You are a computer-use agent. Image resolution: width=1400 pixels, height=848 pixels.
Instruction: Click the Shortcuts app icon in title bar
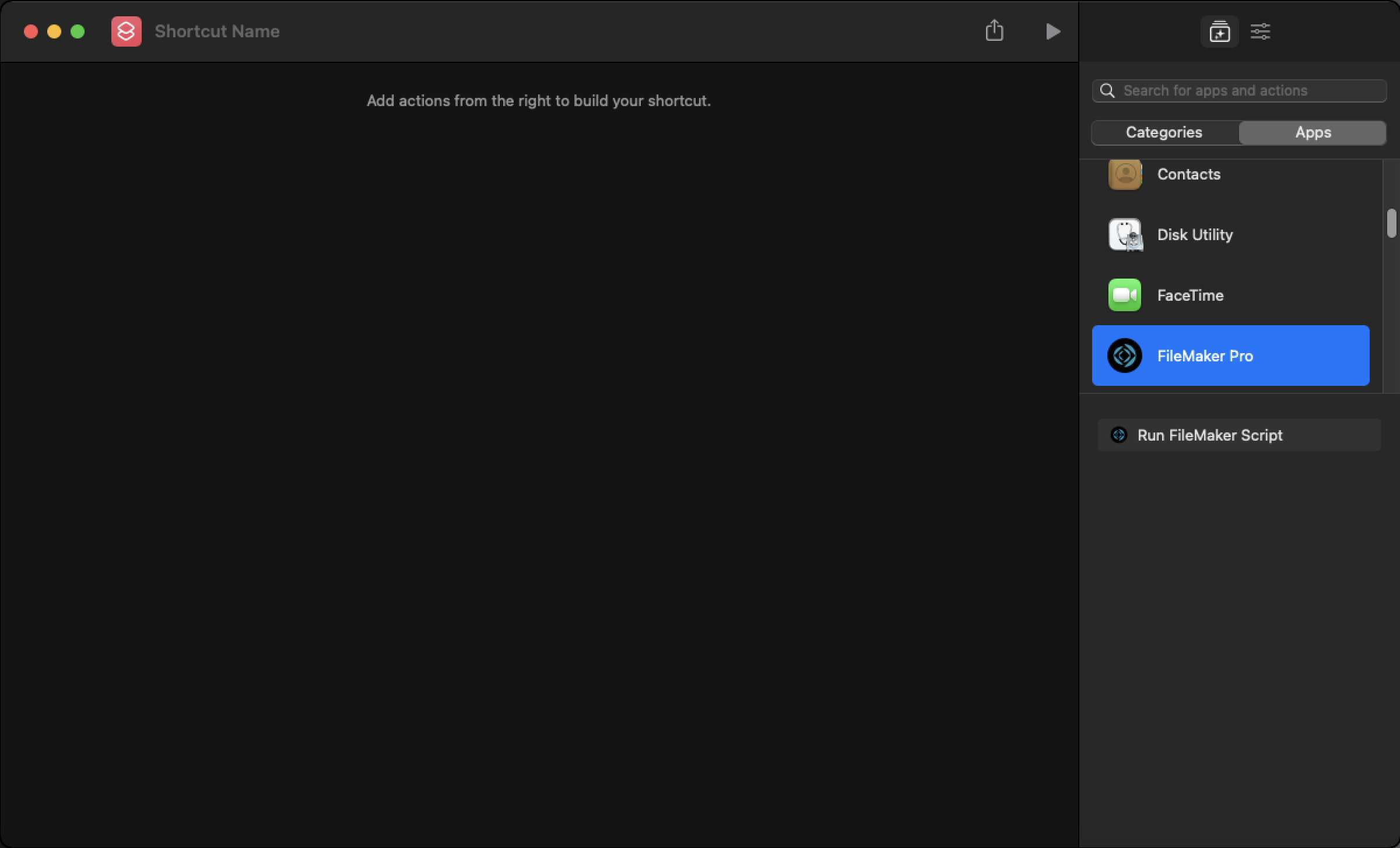(125, 31)
